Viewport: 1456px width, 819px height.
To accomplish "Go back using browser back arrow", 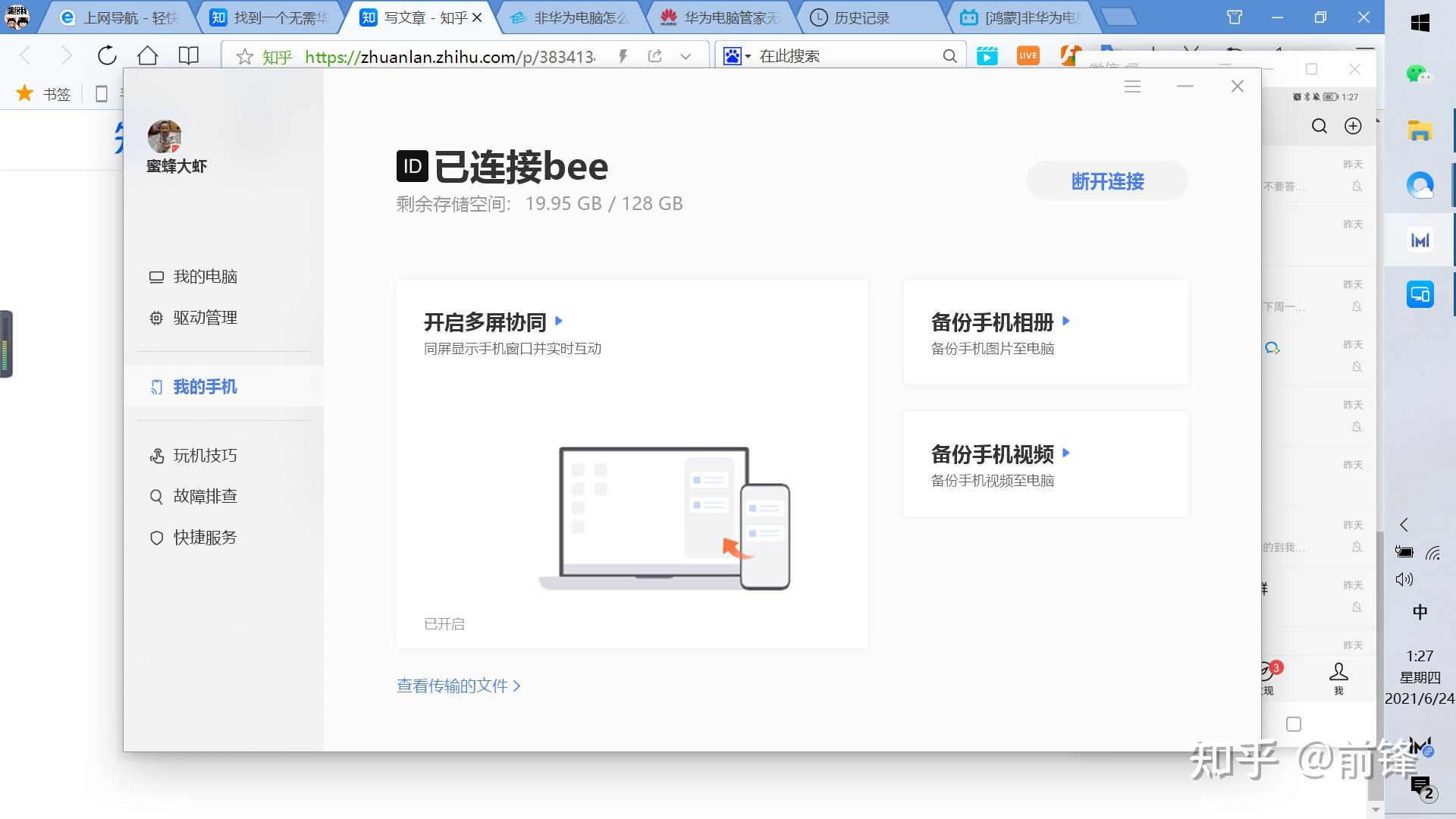I will tap(25, 55).
